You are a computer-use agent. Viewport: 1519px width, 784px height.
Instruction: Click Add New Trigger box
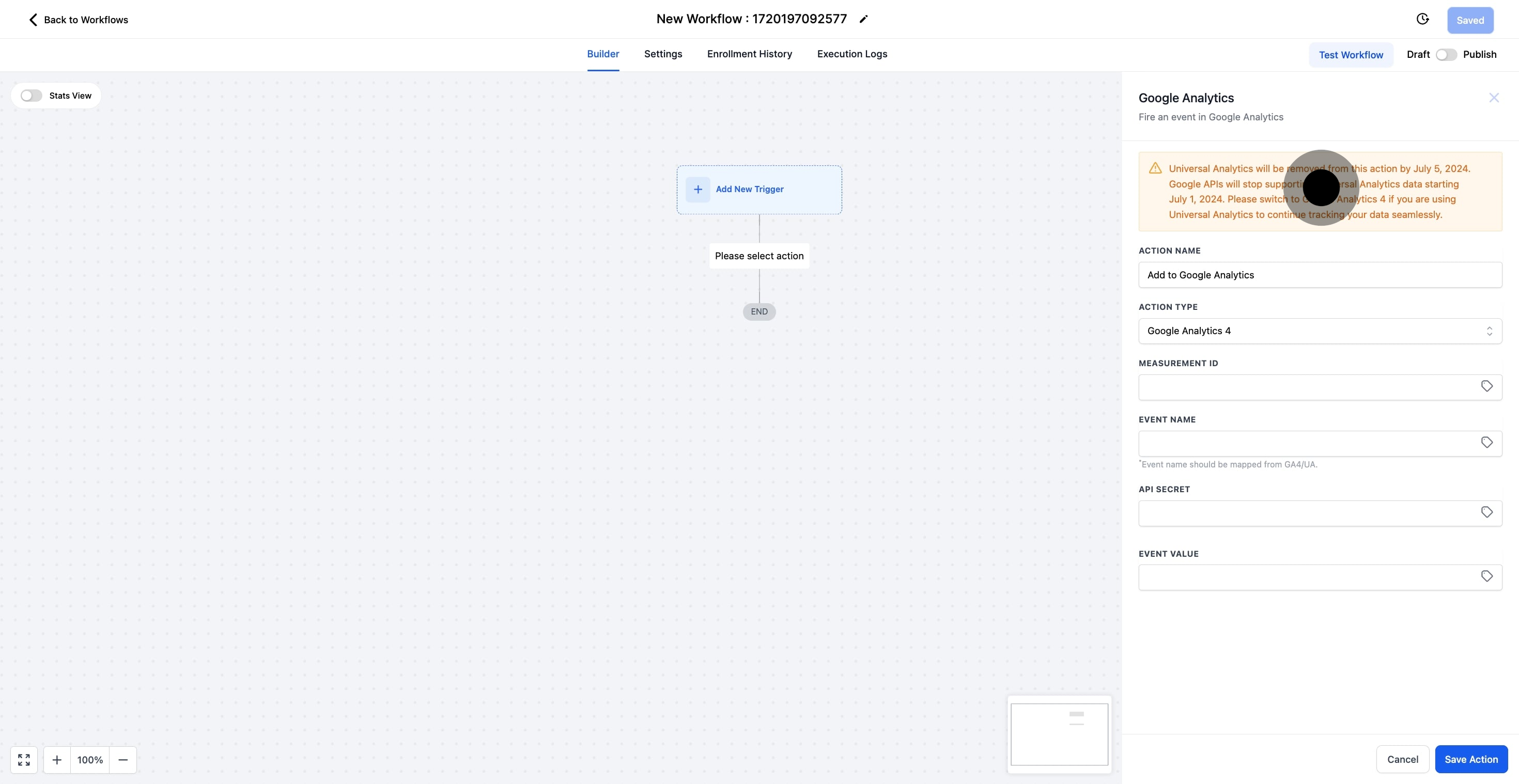(x=759, y=189)
